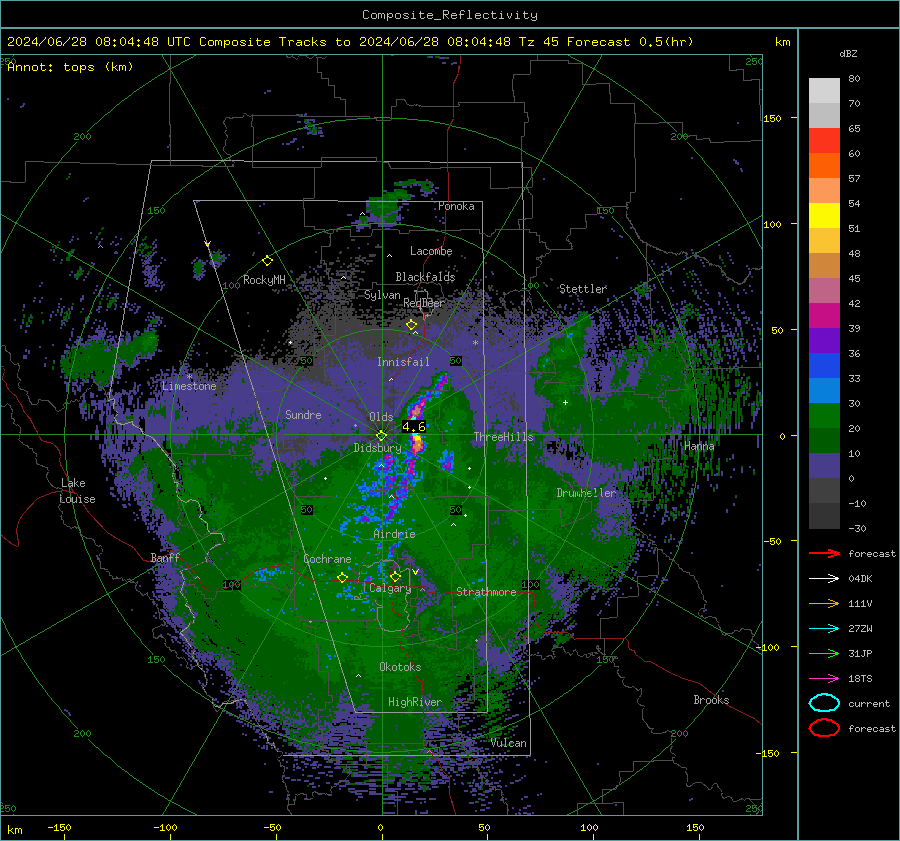
Task: Select the cyan 27ZW arrow icon
Action: (x=824, y=629)
